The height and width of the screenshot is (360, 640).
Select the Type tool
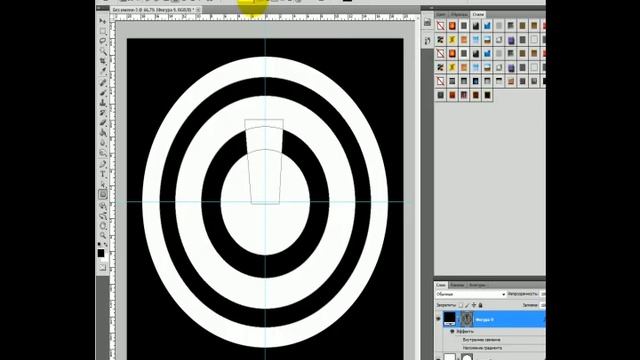pos(103,175)
